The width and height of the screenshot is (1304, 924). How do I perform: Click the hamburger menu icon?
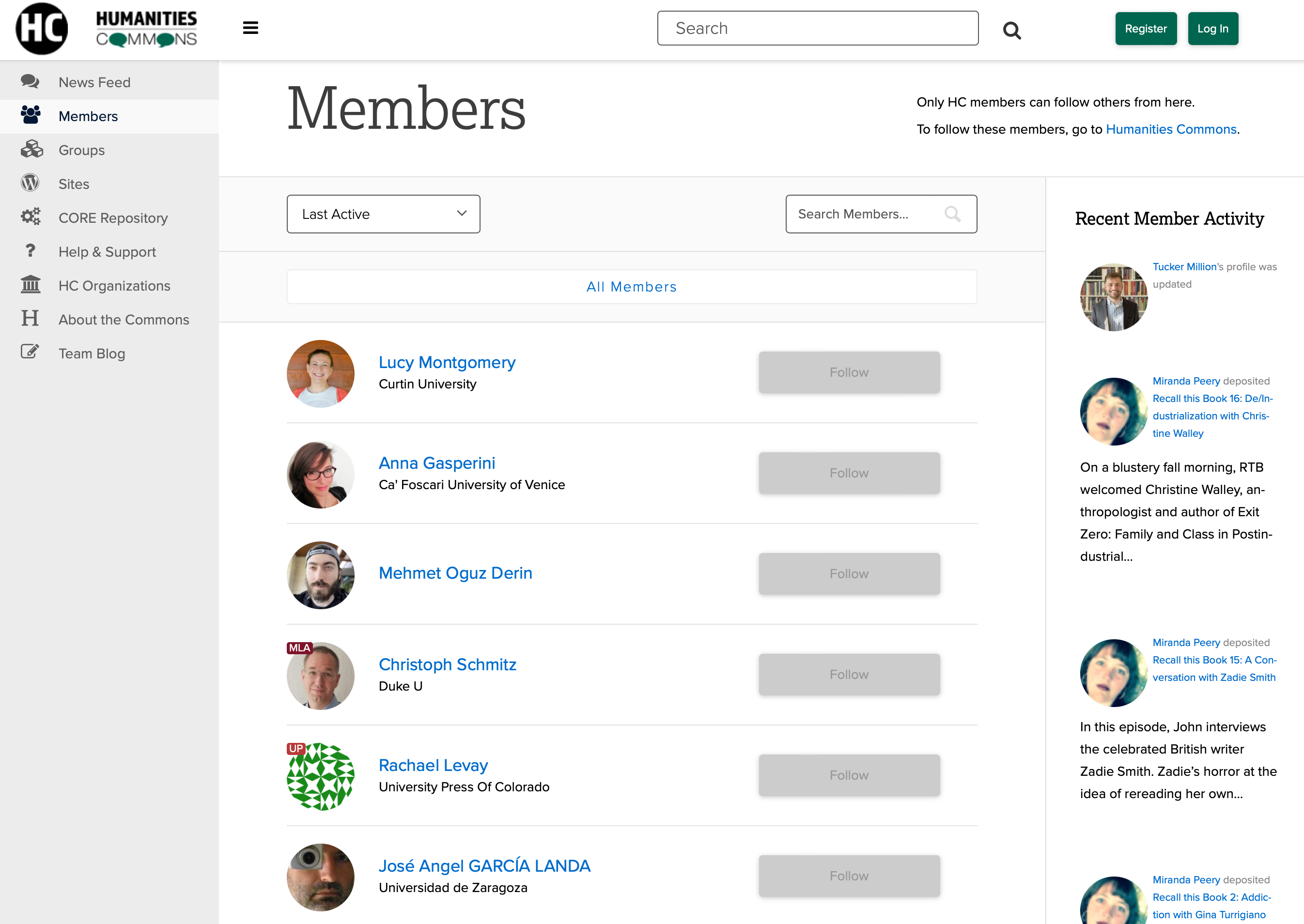(x=250, y=28)
